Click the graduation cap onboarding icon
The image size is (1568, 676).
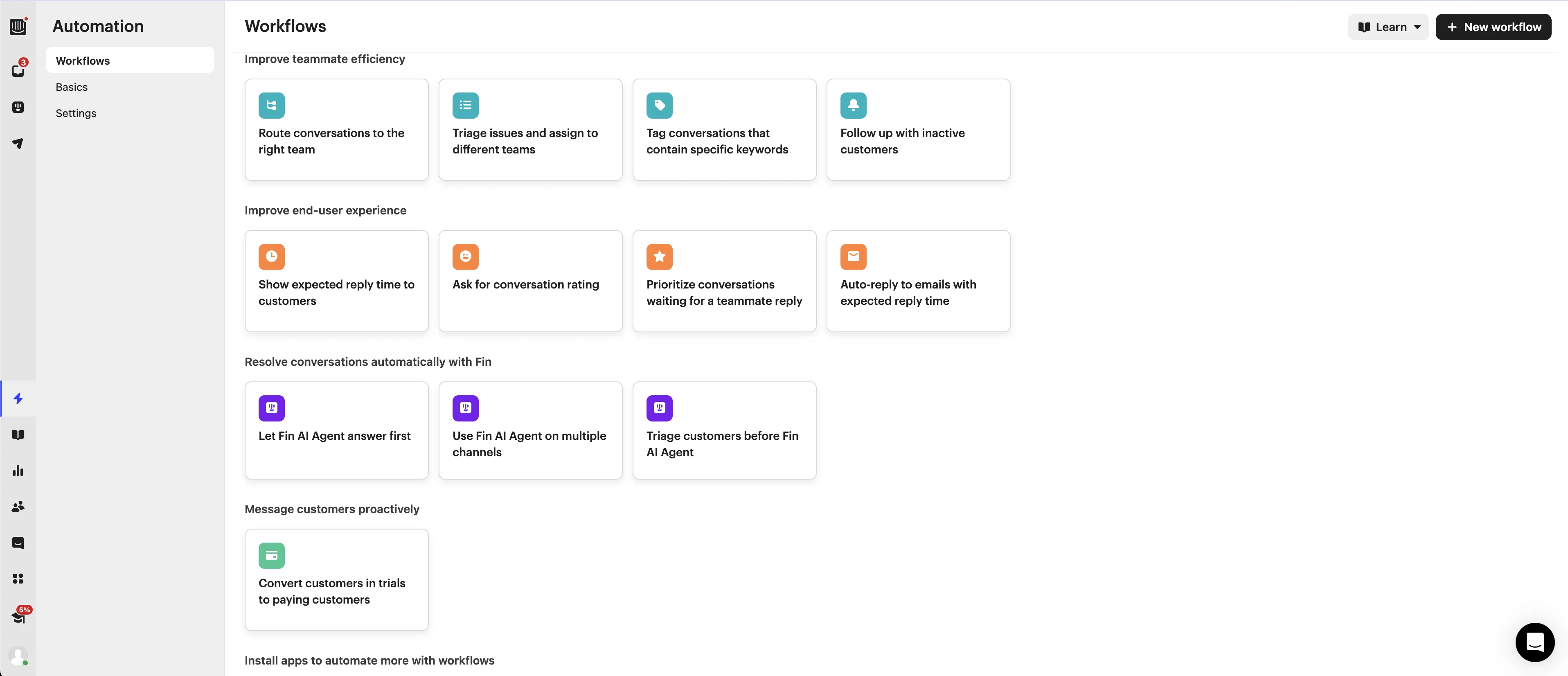(18, 617)
